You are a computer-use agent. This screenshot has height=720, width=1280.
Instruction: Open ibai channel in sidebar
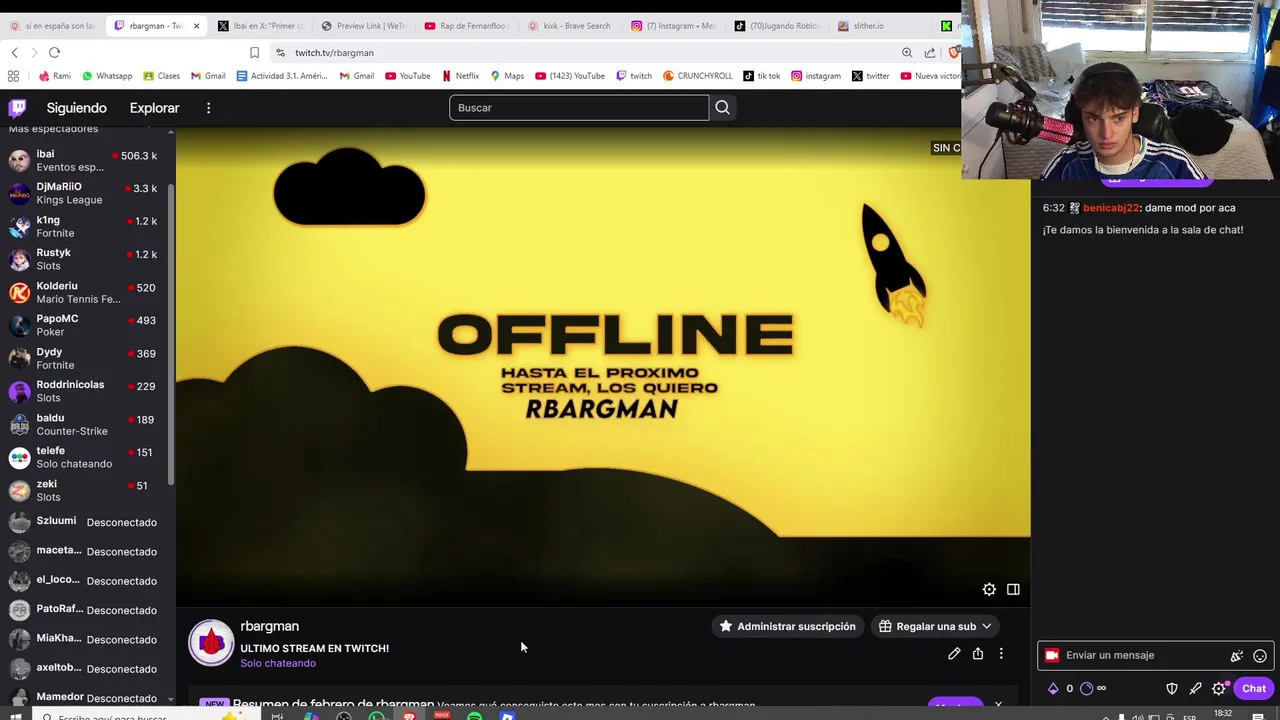click(x=85, y=160)
